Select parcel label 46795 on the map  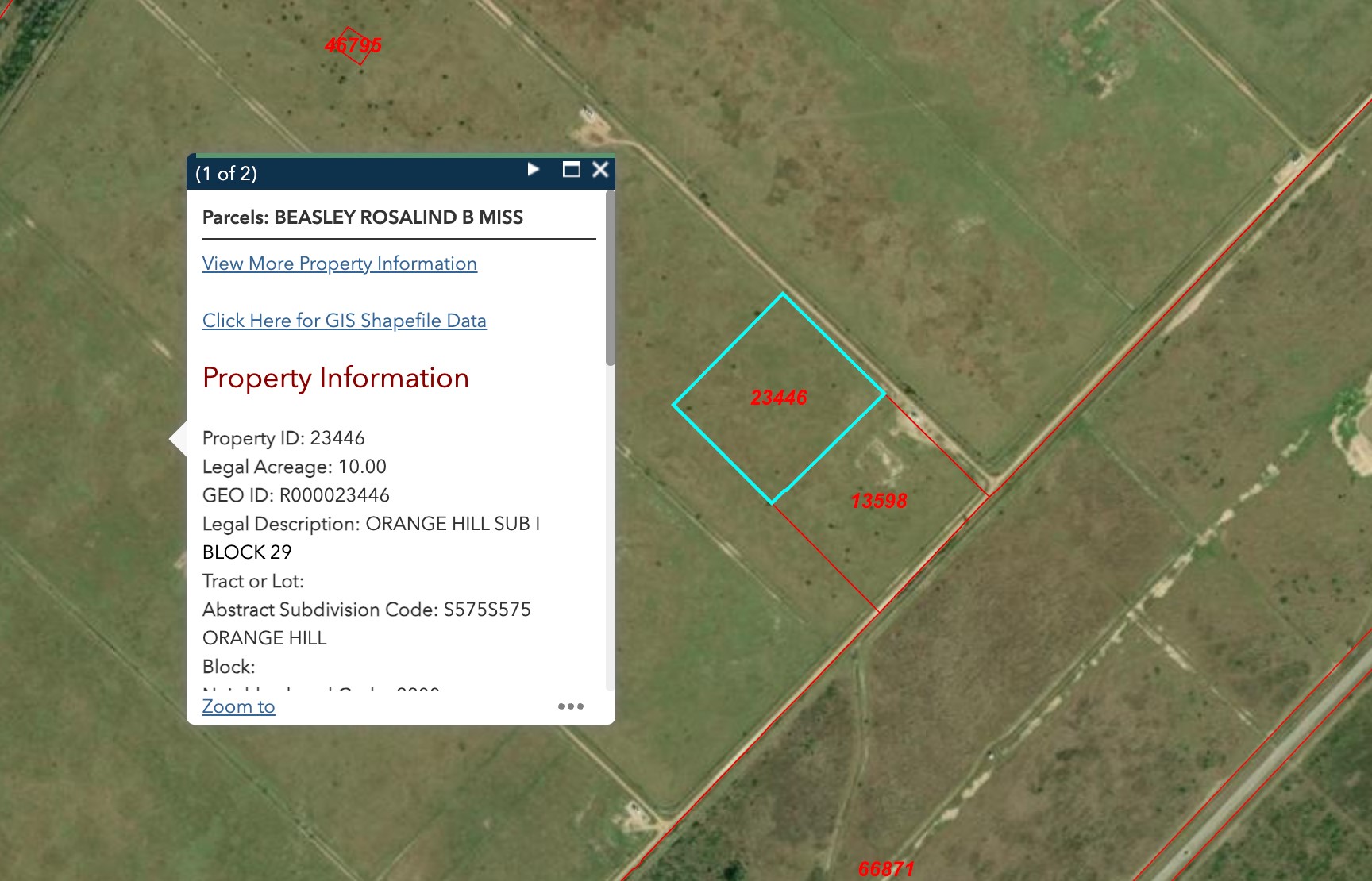(x=353, y=45)
